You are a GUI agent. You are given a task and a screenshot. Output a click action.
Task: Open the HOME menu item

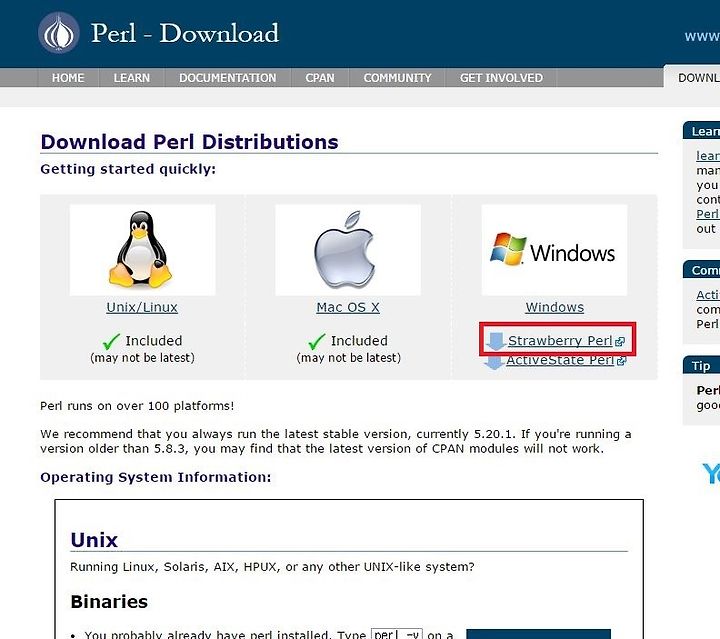click(x=68, y=78)
